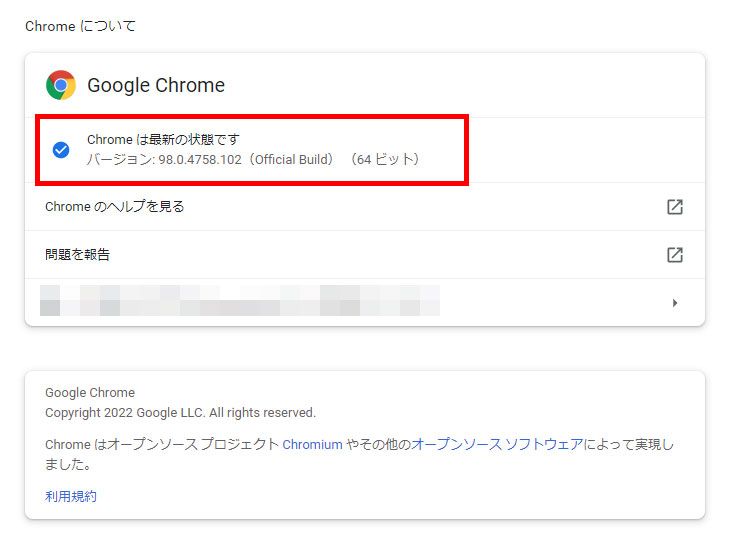Open Chrome のヘルプを見る
This screenshot has height=550, width=731.
pos(365,206)
